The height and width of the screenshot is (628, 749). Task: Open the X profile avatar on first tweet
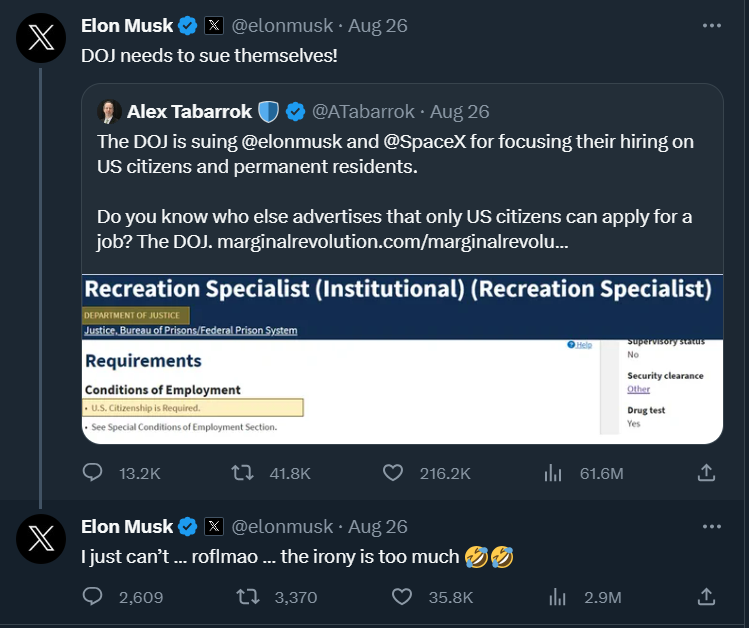click(41, 38)
